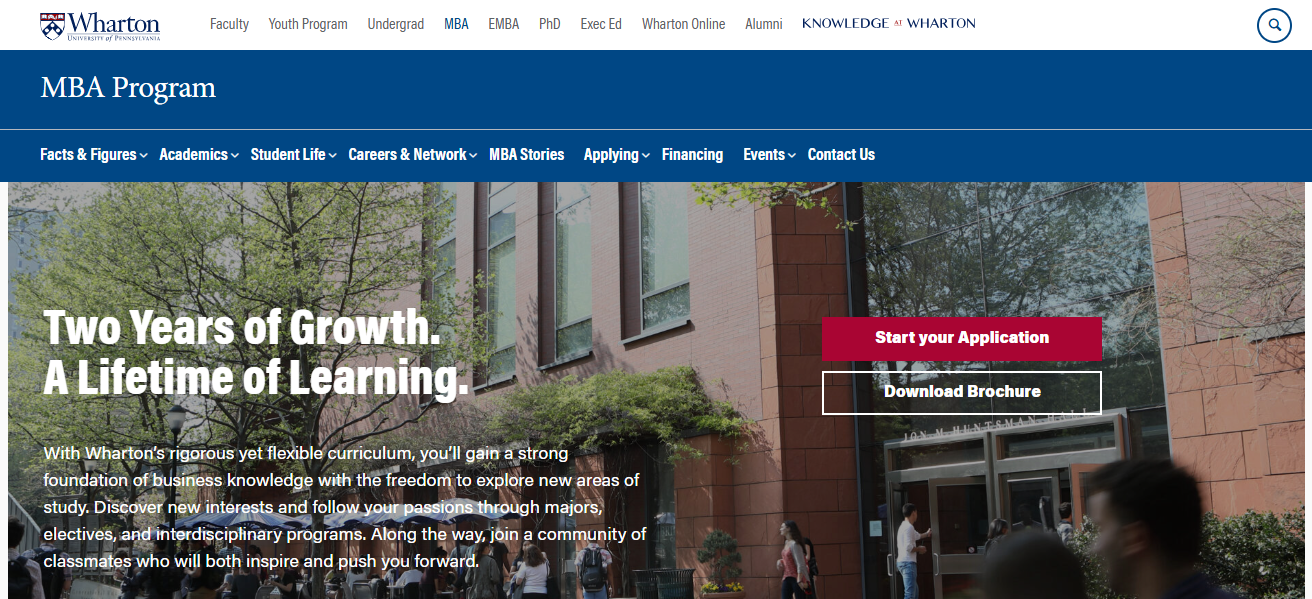Image resolution: width=1312 pixels, height=599 pixels.
Task: Open the Applying menu
Action: pos(611,154)
